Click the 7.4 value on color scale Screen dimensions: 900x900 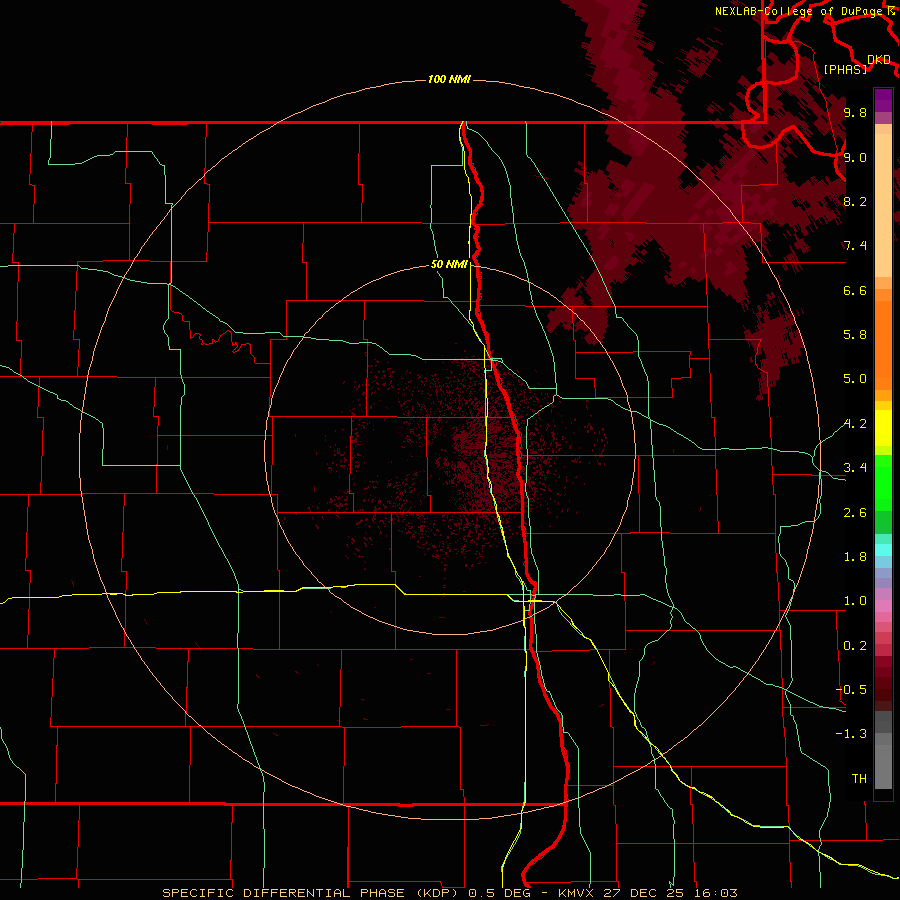pyautogui.click(x=855, y=246)
